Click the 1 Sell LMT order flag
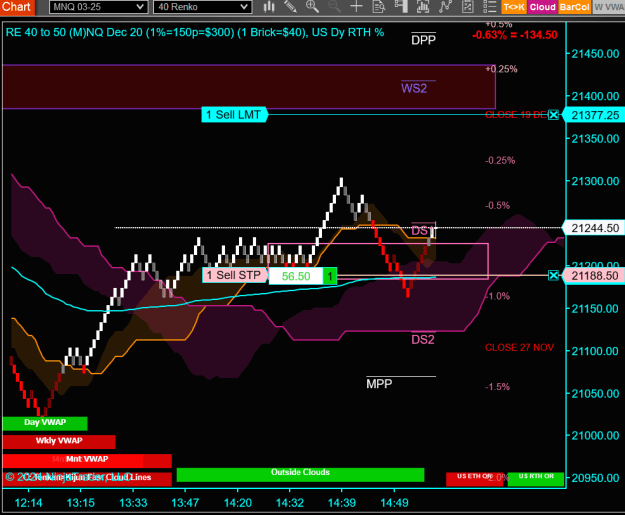This screenshot has width=625, height=515. tap(234, 115)
